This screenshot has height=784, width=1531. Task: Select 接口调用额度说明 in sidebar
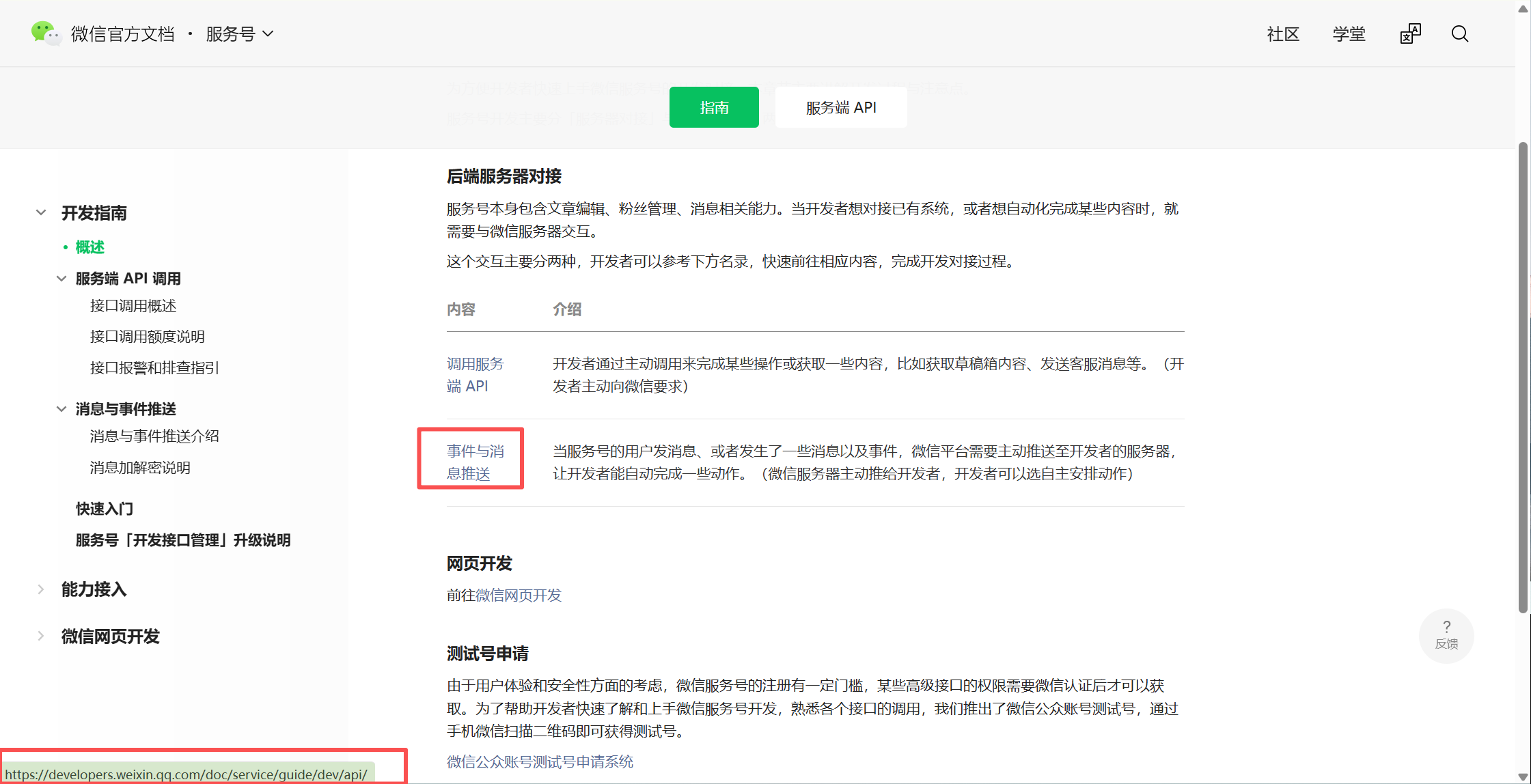coord(147,337)
